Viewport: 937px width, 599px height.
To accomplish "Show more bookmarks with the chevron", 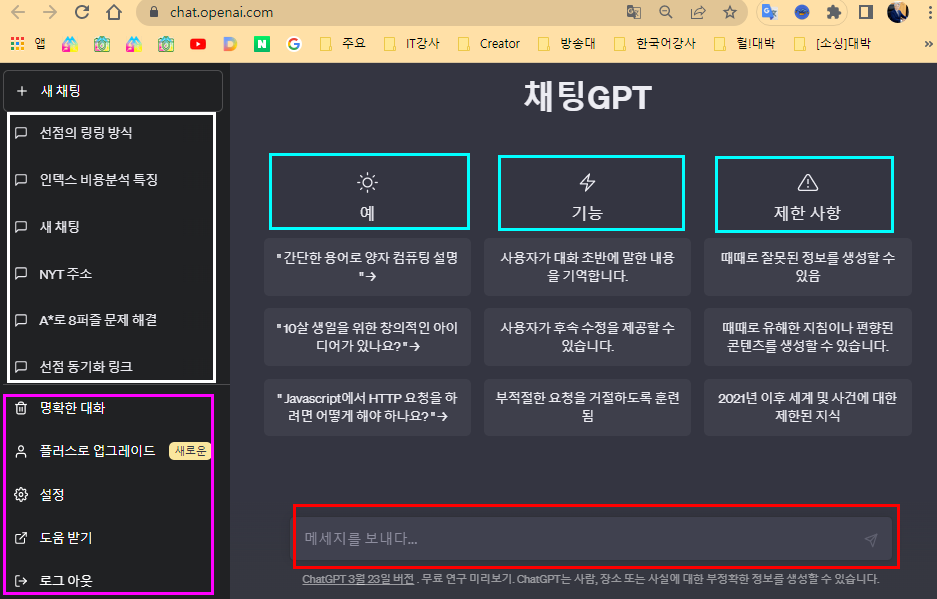I will click(928, 44).
